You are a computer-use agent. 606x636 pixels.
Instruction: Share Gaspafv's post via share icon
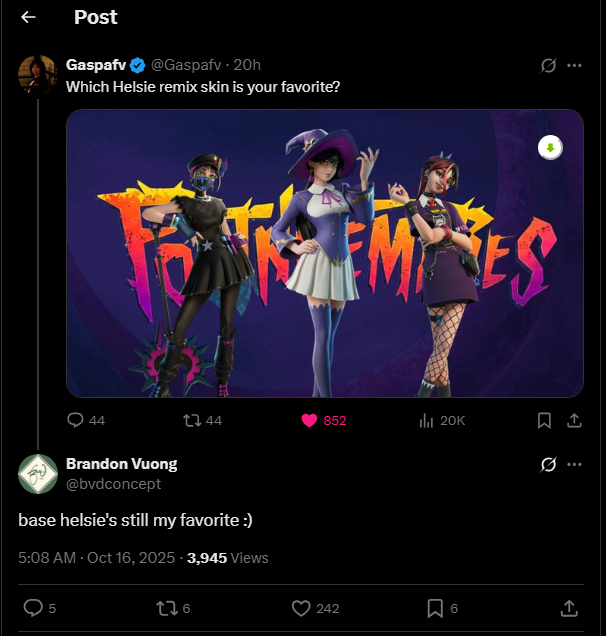574,420
